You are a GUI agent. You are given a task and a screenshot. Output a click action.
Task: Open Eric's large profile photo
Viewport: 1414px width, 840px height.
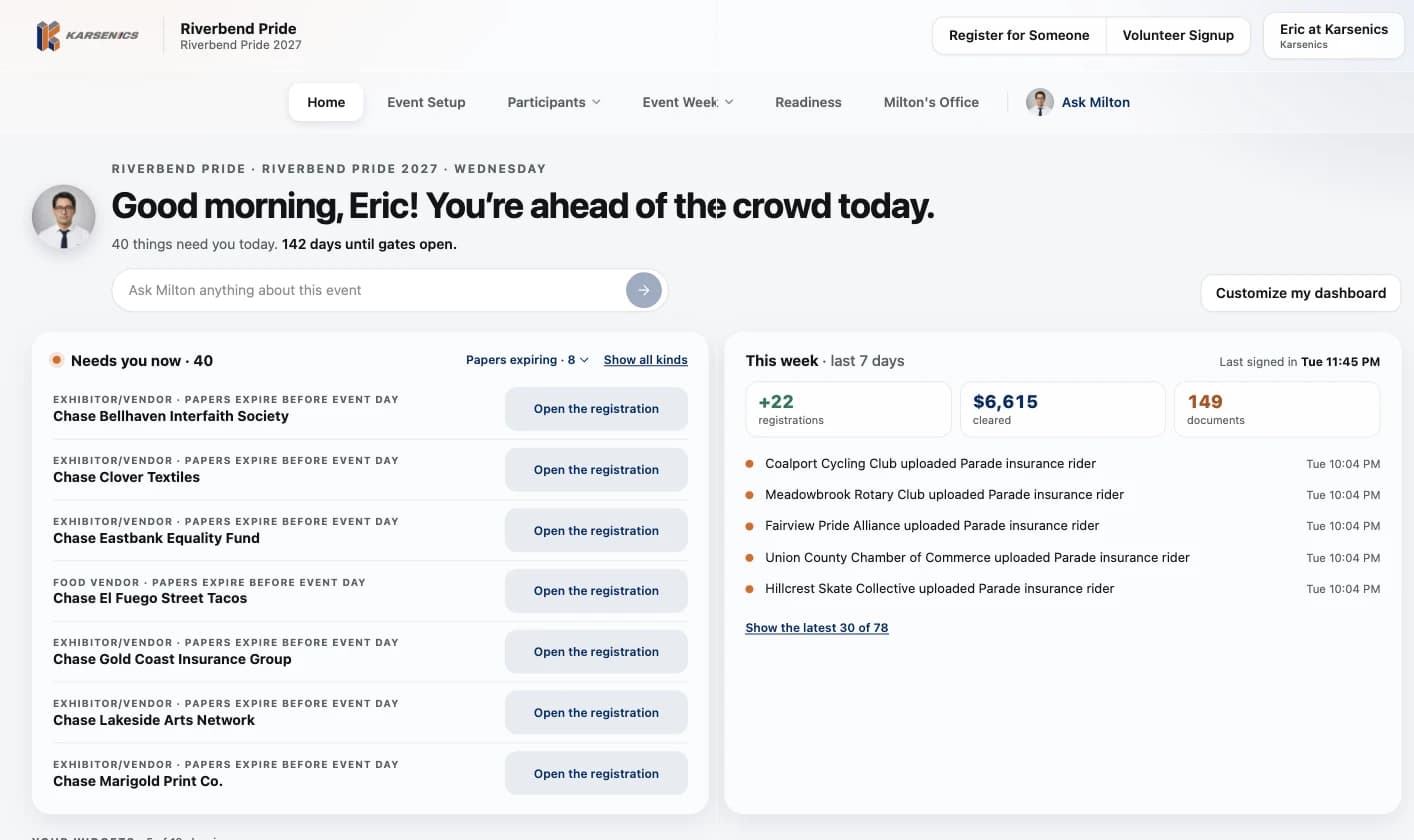coord(64,216)
